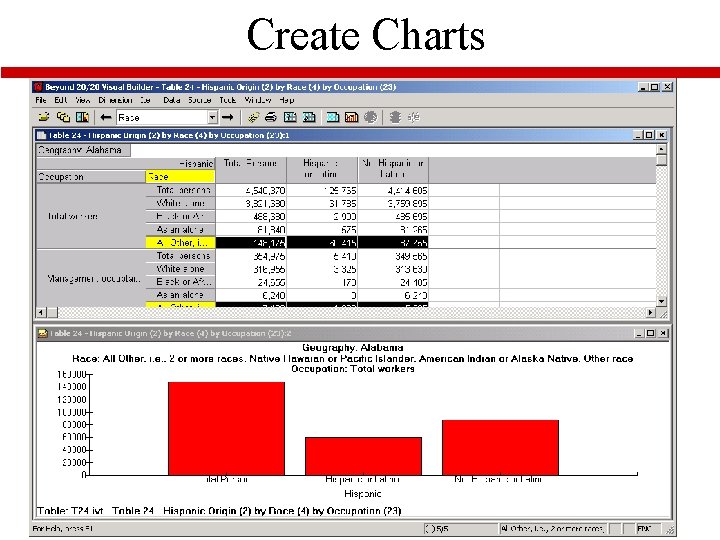Click the red Total Persons chart bar
720x540 pixels.
click(226, 428)
